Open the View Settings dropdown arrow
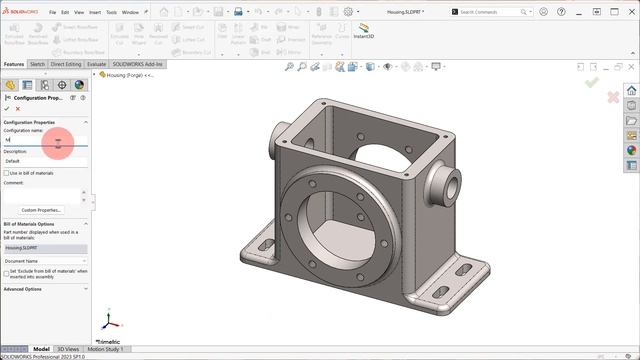This screenshot has height=360, width=640. (444, 67)
